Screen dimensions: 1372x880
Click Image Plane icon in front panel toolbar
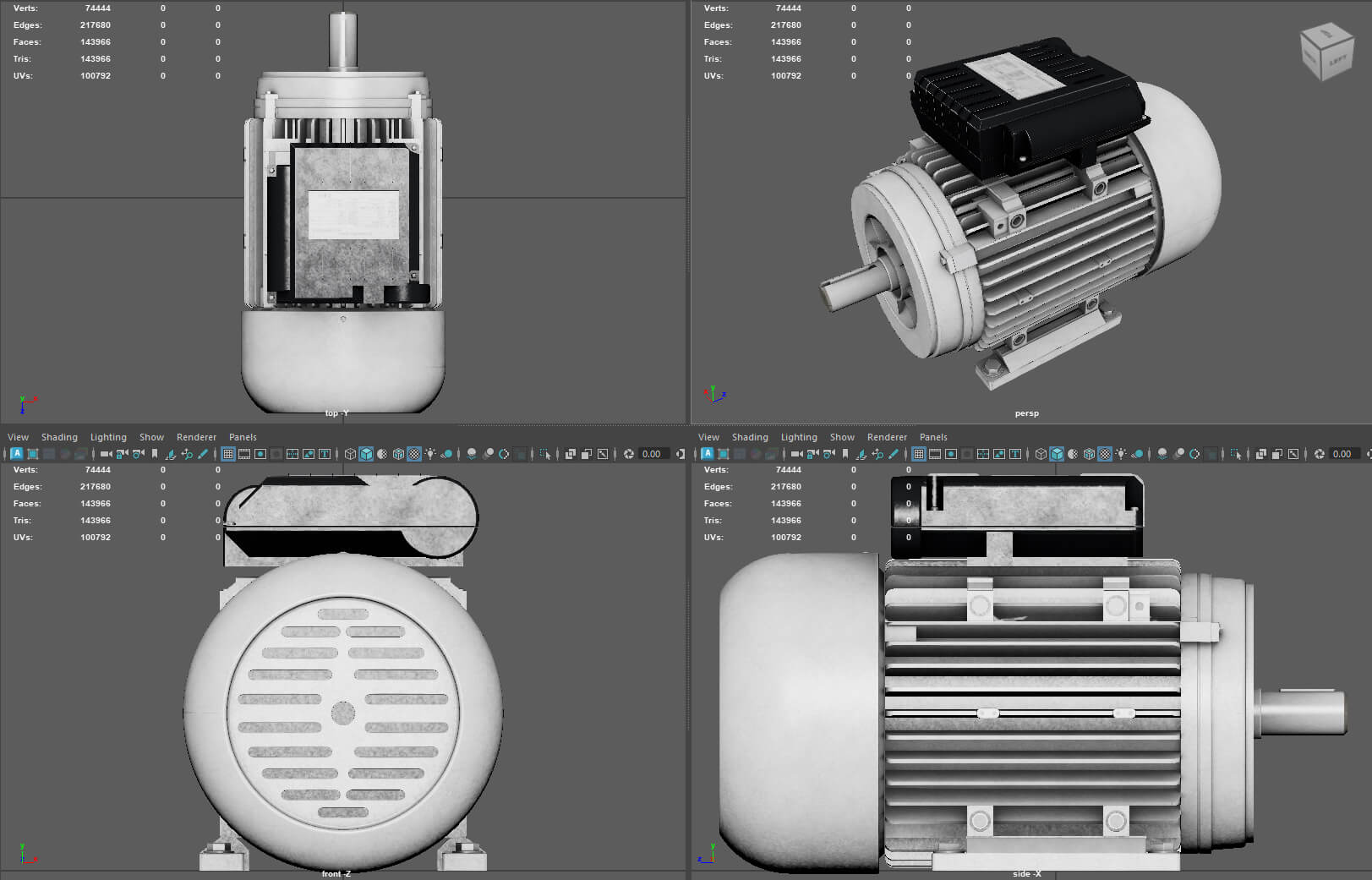[170, 454]
